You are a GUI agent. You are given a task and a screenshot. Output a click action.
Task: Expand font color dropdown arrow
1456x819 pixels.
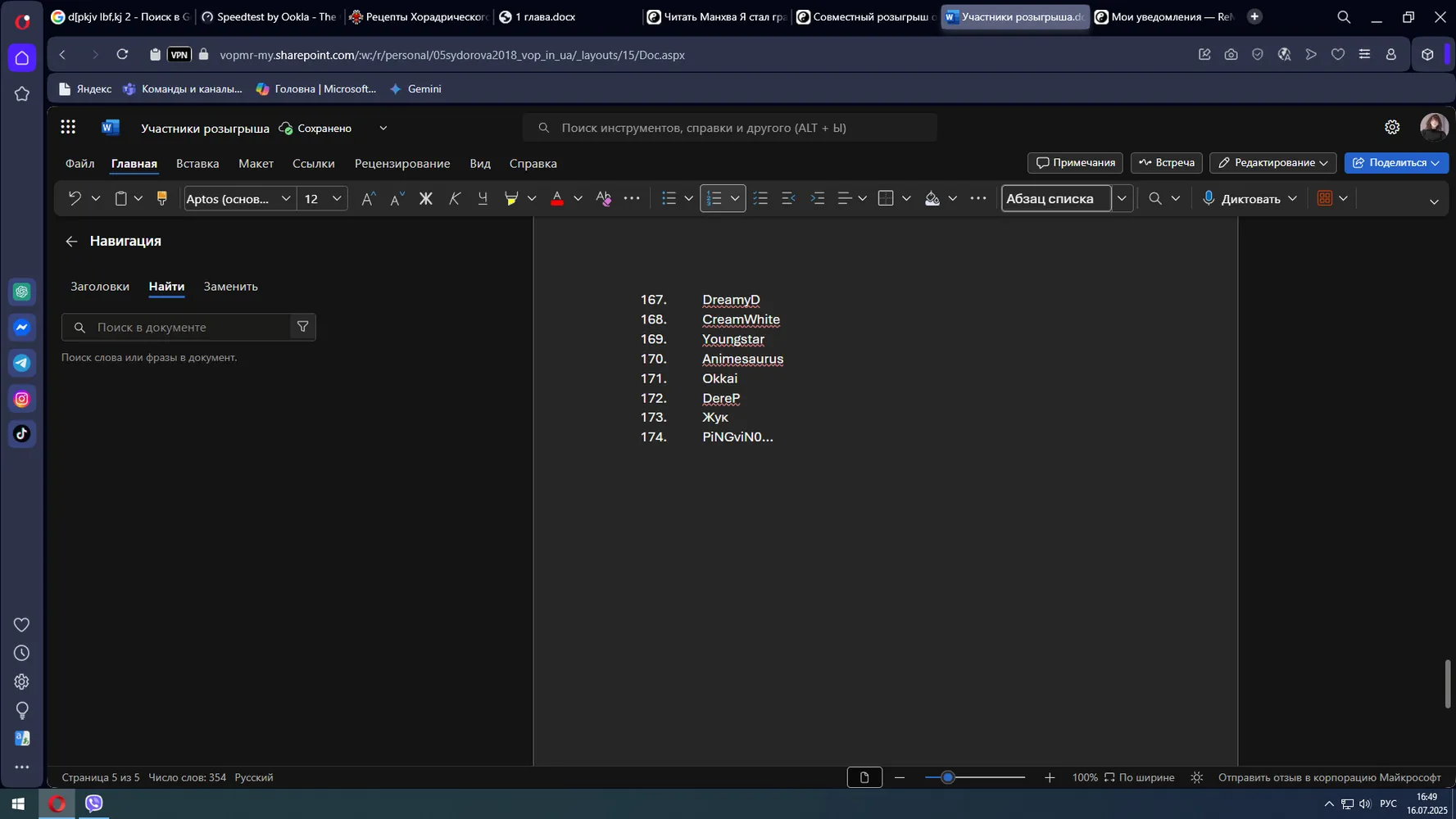pos(578,198)
